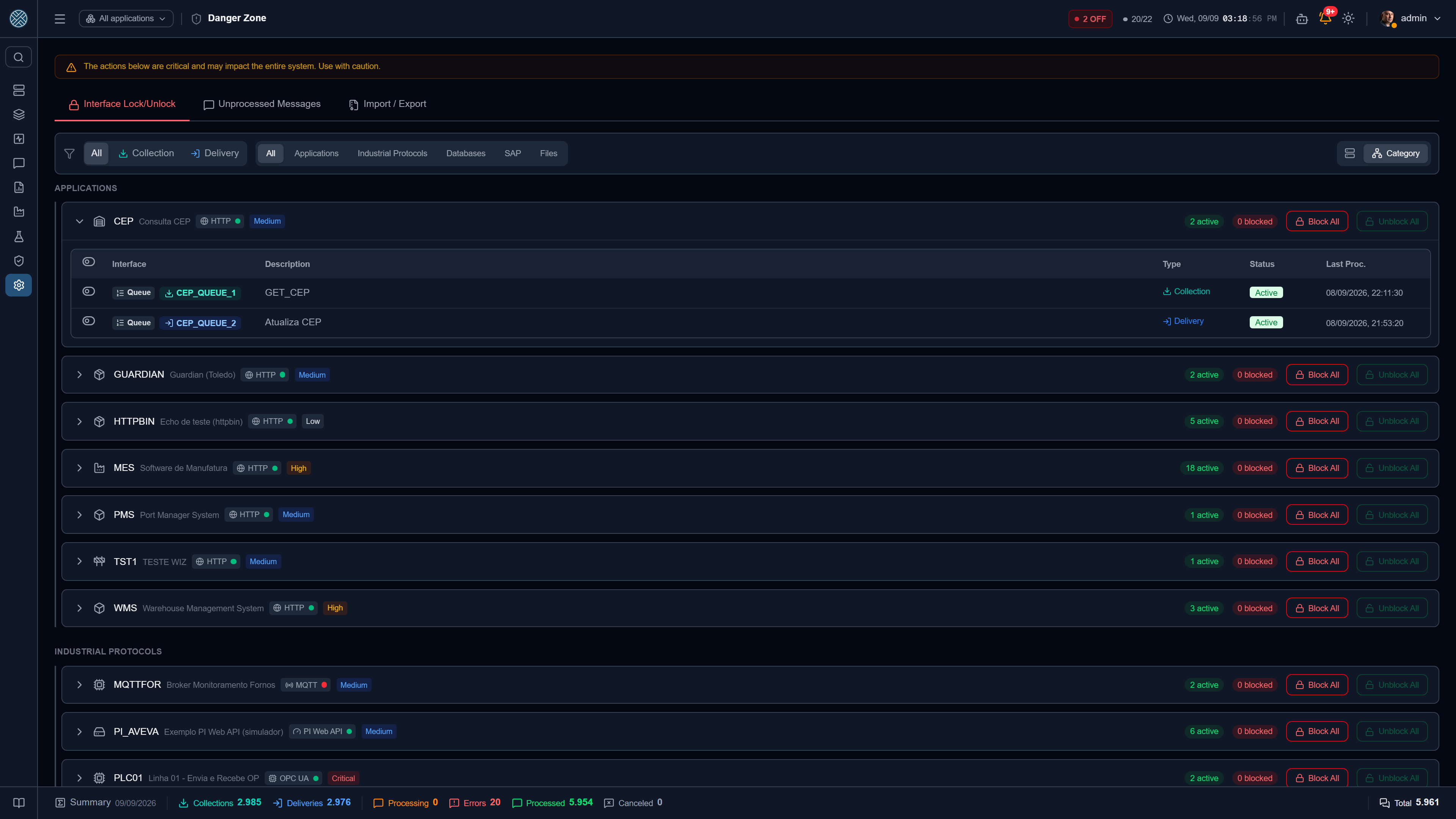The image size is (1456, 819).
Task: Toggle eye icon for CEP_QUEUE_2 row
Action: [89, 321]
